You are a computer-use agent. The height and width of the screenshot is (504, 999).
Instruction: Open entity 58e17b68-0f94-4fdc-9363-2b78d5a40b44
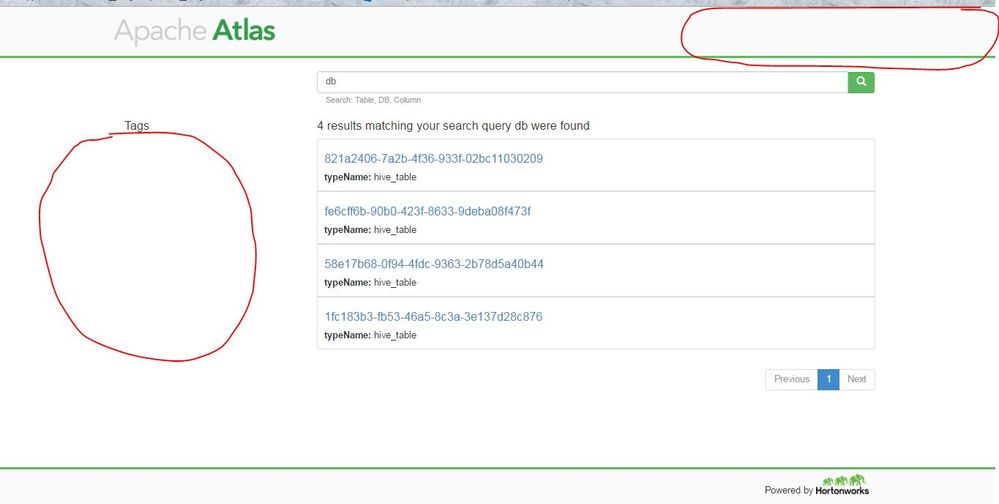click(x=434, y=264)
